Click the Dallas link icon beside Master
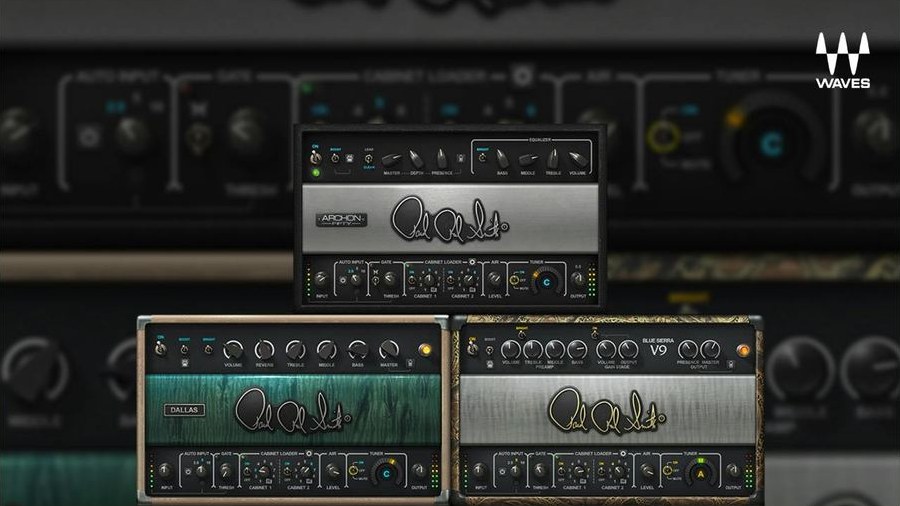 (x=410, y=363)
